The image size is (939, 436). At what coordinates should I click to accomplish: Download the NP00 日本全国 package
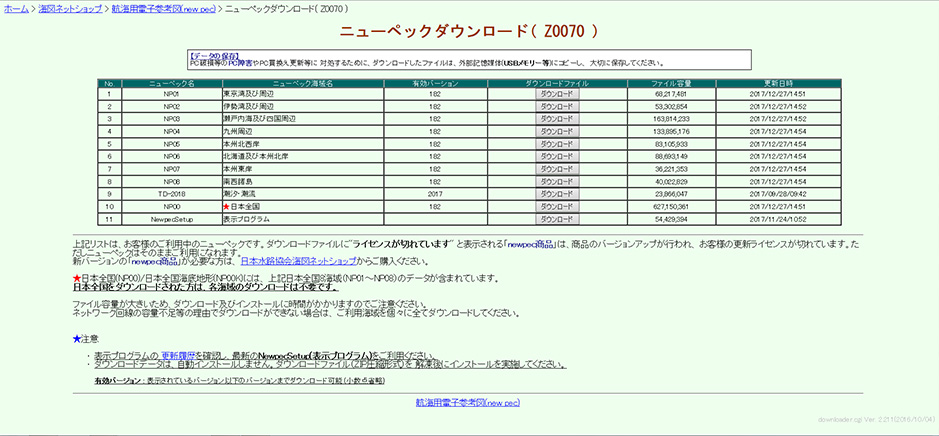click(558, 207)
